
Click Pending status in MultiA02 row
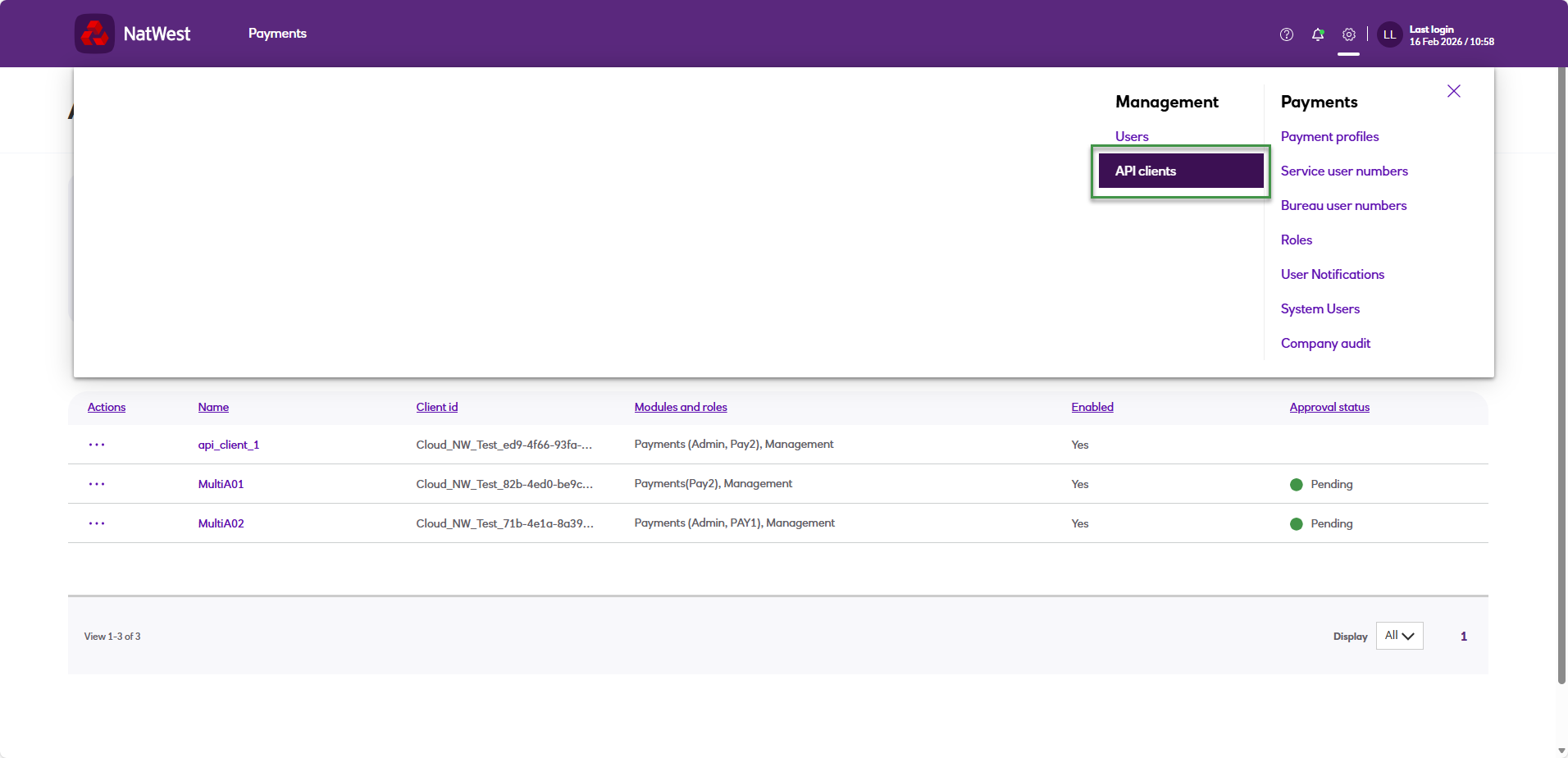[x=1321, y=523]
